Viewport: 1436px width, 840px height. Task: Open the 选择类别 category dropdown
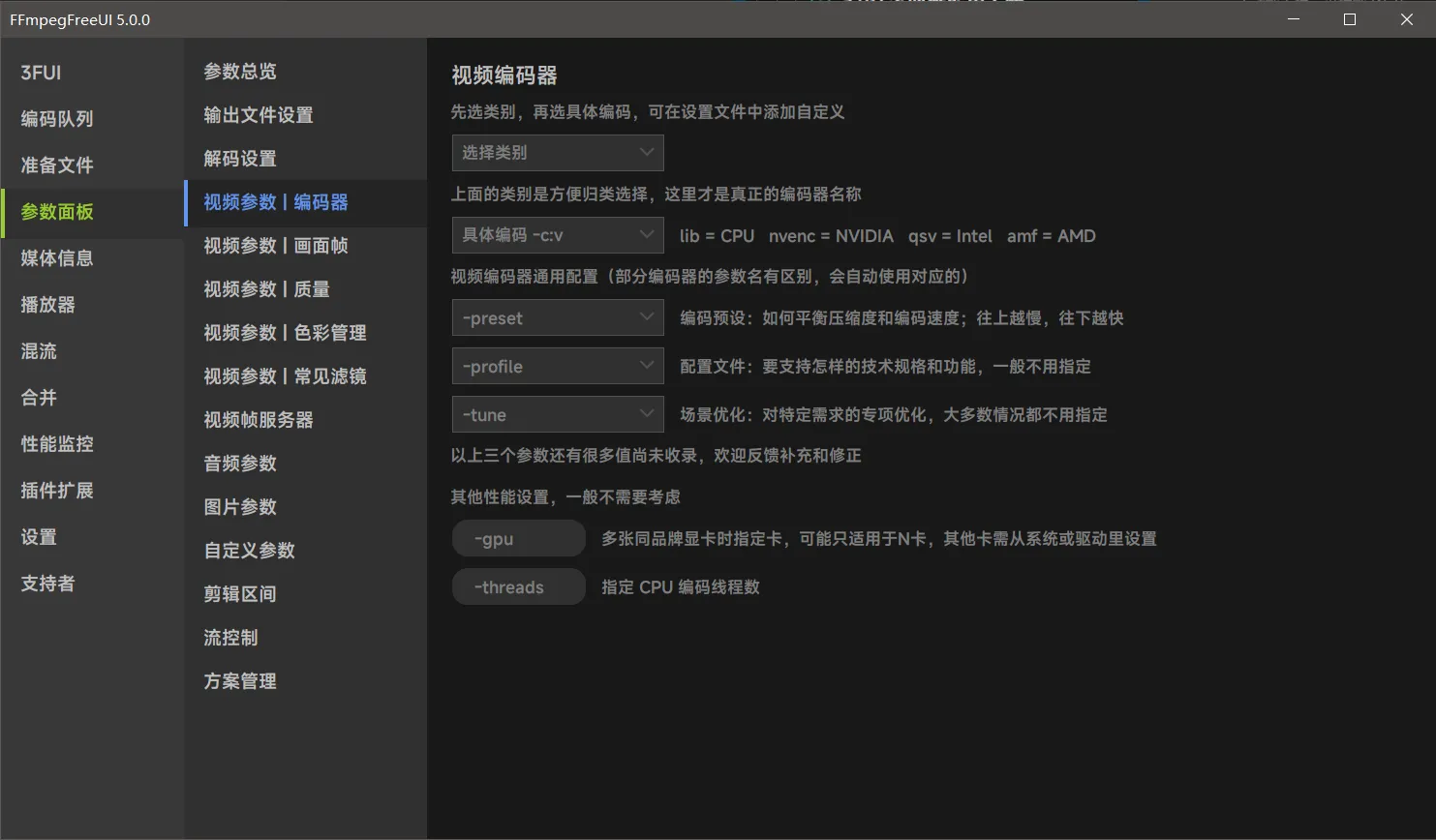point(557,153)
